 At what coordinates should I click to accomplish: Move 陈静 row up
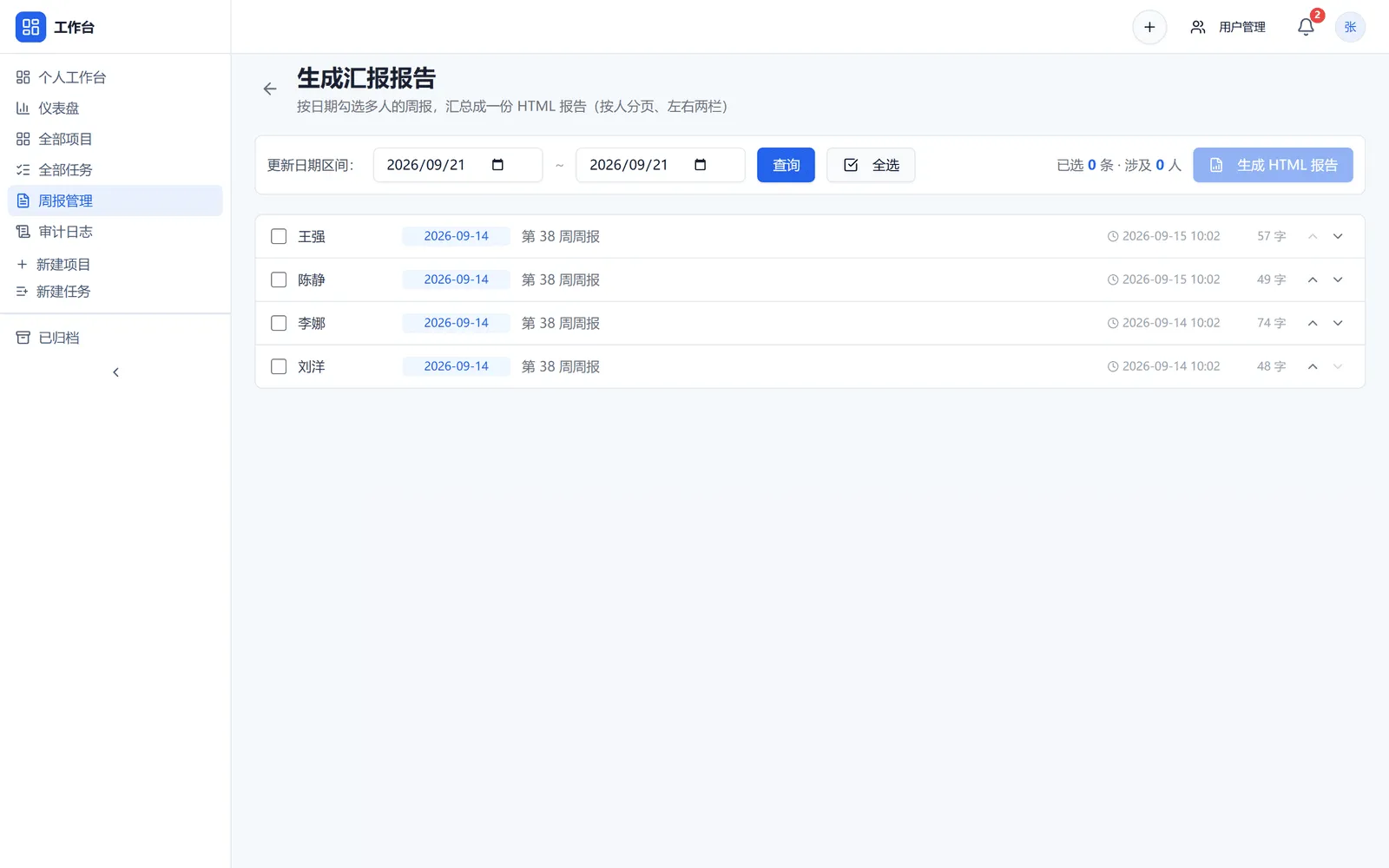coord(1313,279)
